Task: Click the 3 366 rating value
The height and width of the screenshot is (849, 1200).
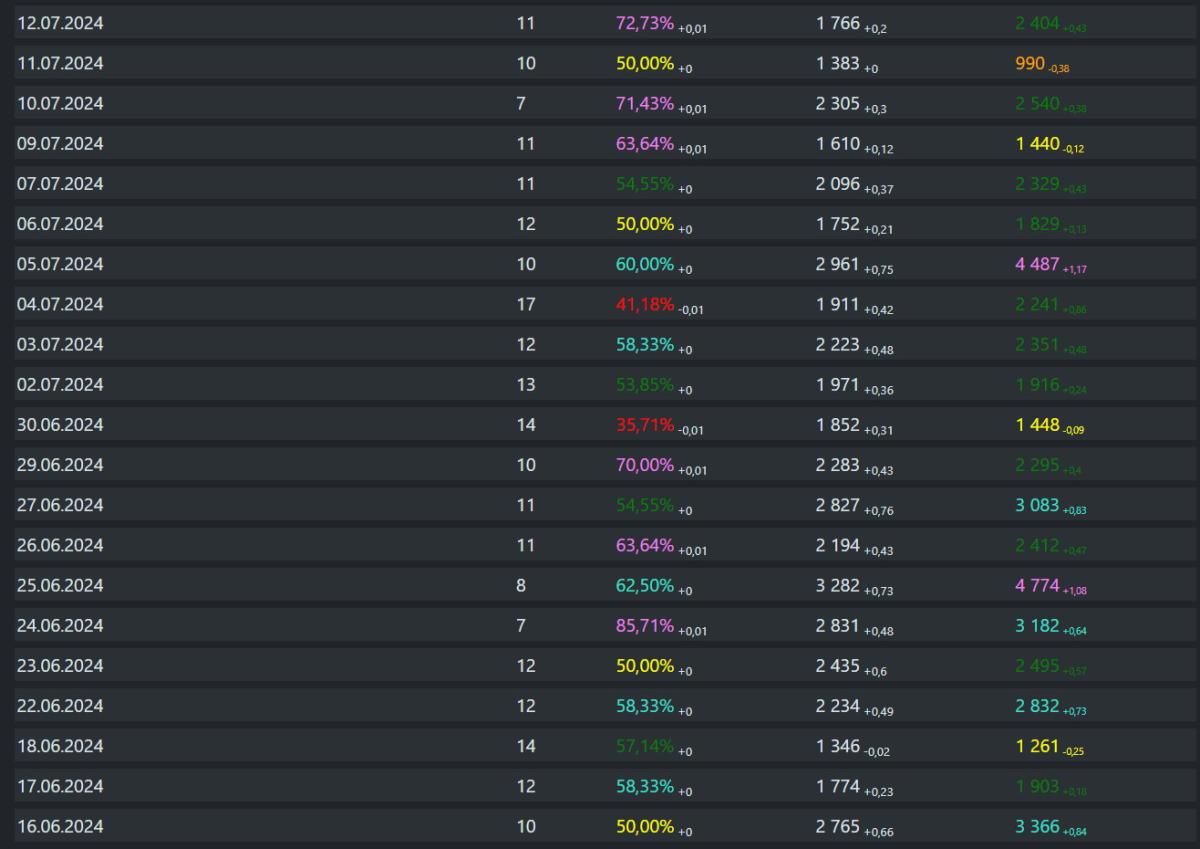Action: 1037,826
